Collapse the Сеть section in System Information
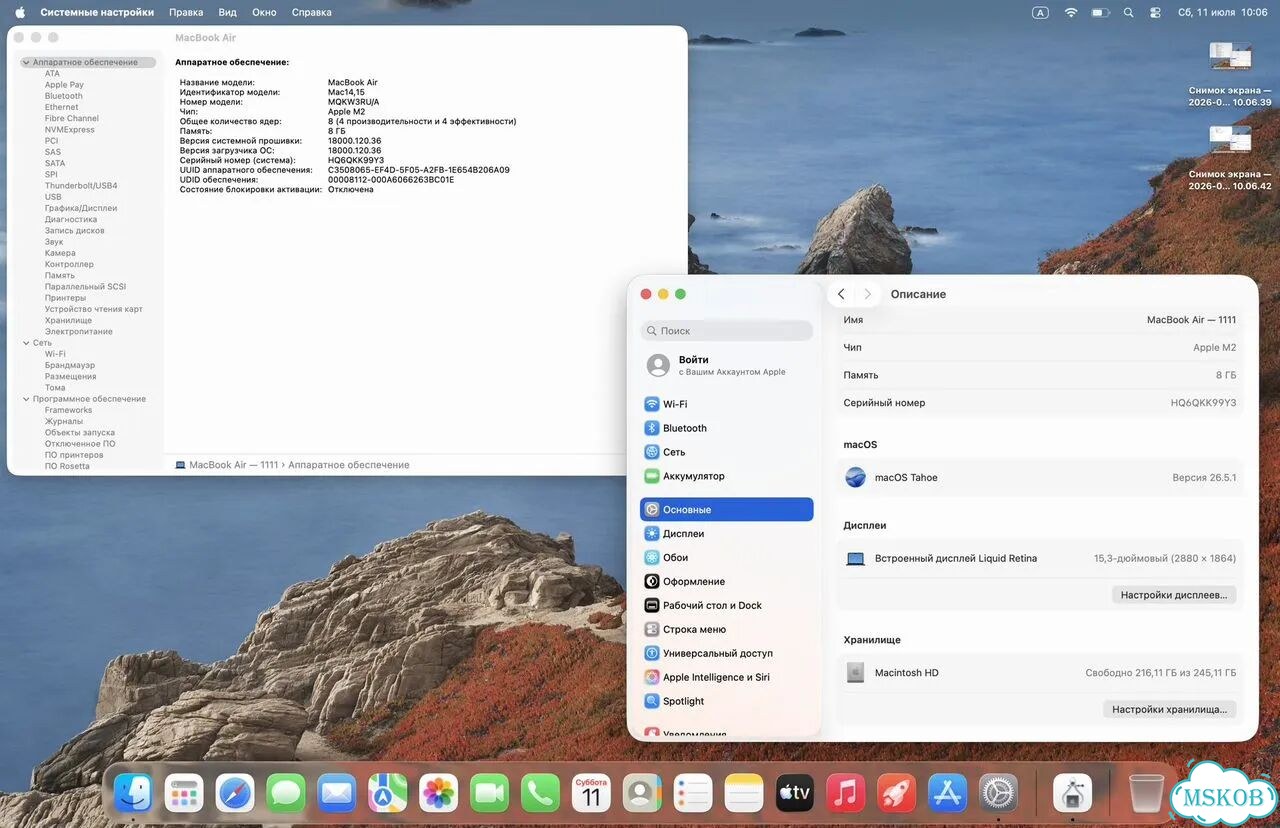This screenshot has height=828, width=1280. (26, 343)
